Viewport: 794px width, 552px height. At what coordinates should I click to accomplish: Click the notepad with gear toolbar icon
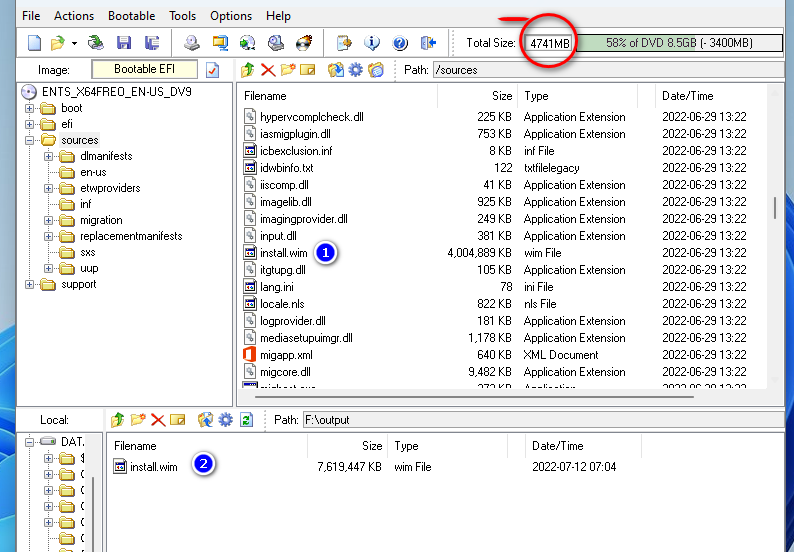(344, 43)
